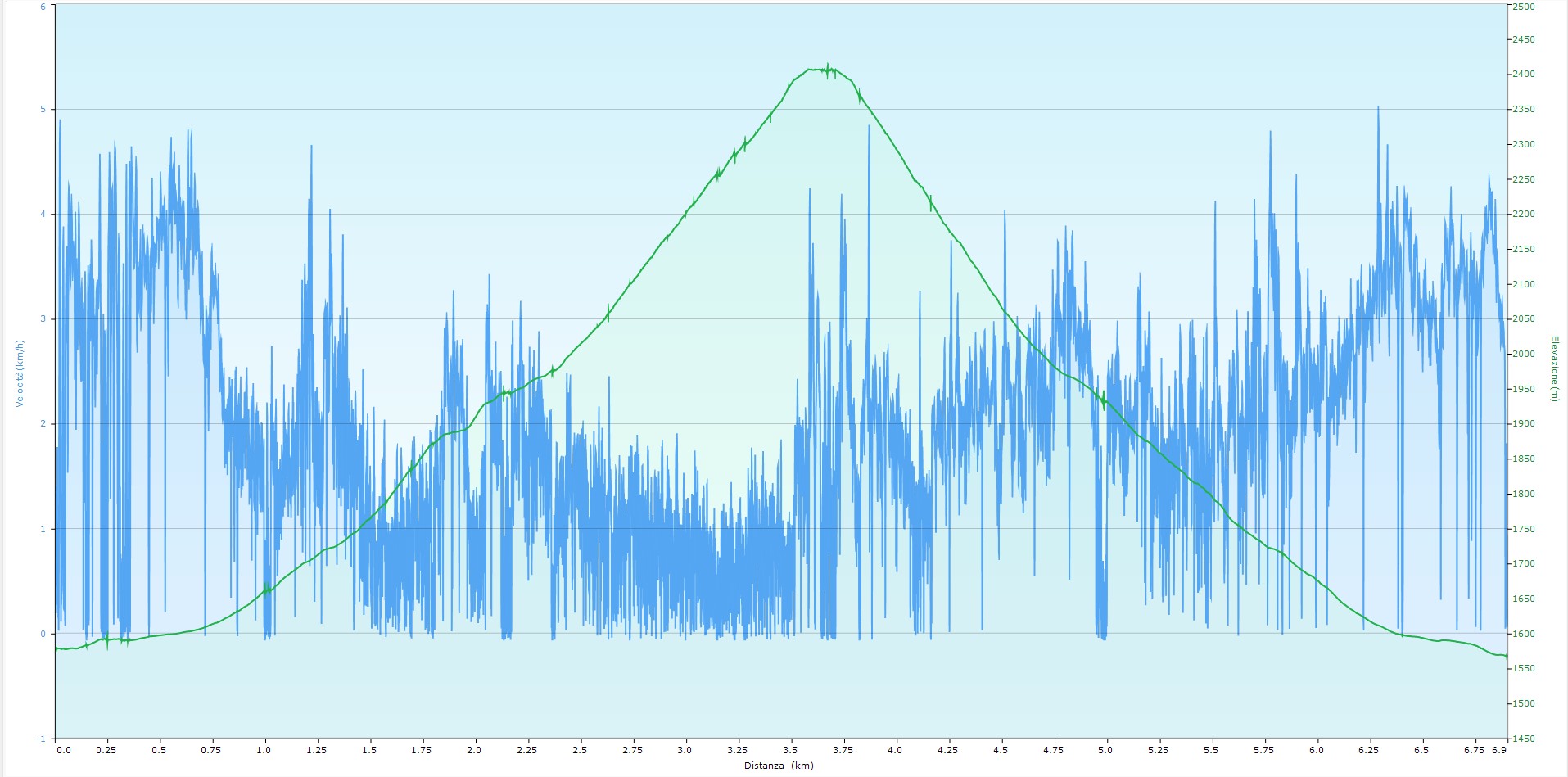
Task: Select the 2.5 distance axis tick label
Action: coord(580,750)
